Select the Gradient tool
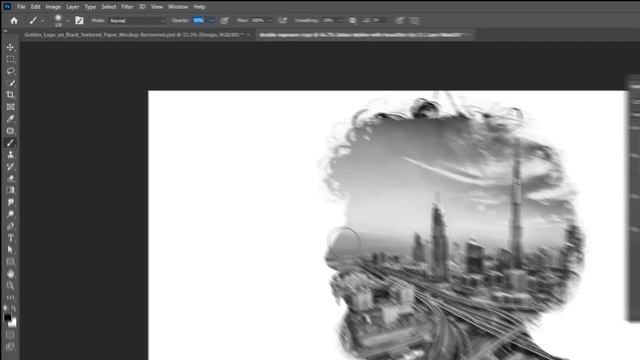Screen dimensions: 640x360 11,190
